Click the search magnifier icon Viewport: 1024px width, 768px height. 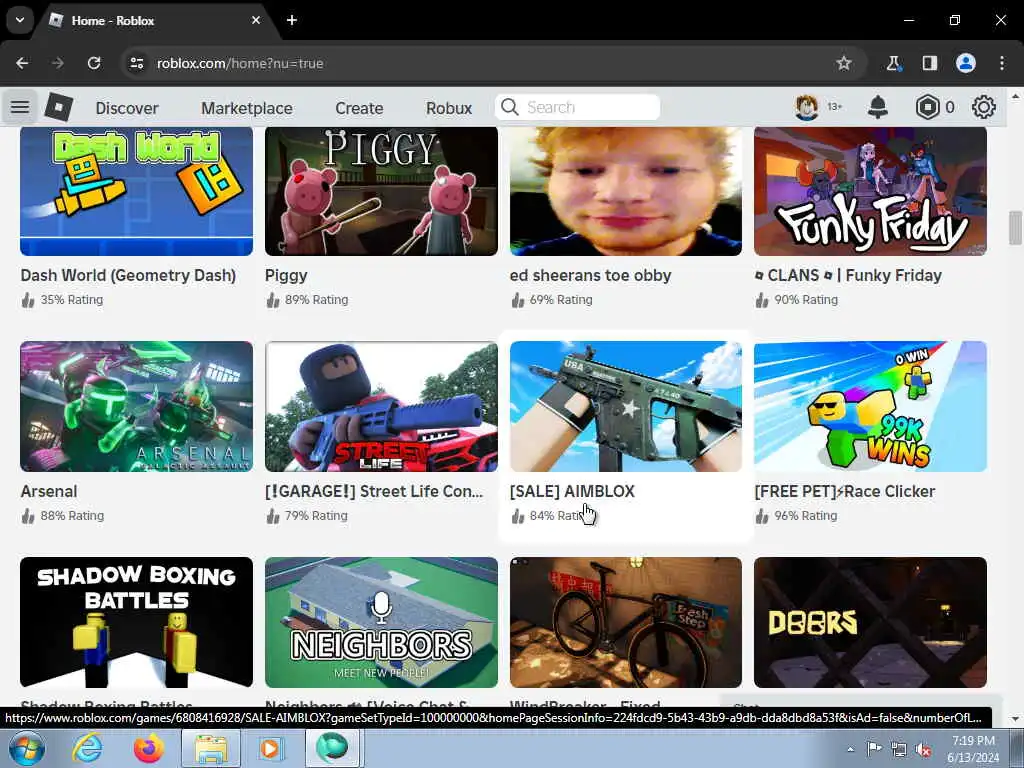click(x=510, y=107)
